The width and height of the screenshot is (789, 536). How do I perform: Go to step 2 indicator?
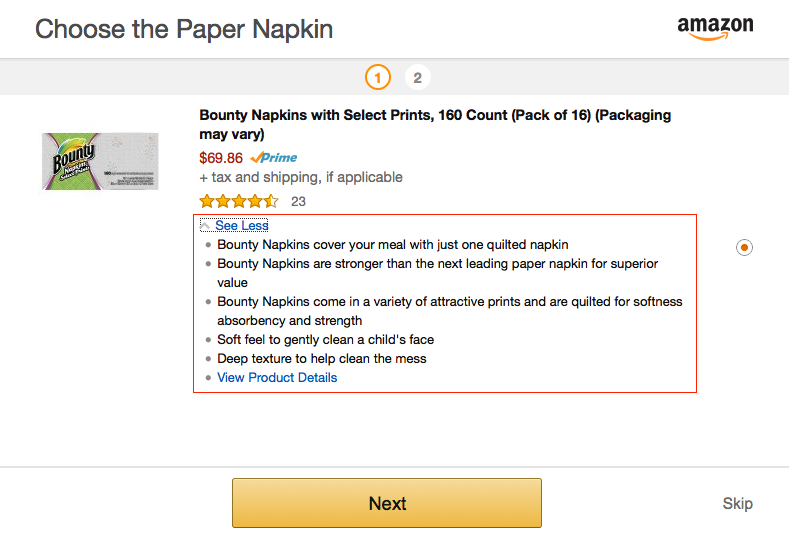[x=418, y=78]
